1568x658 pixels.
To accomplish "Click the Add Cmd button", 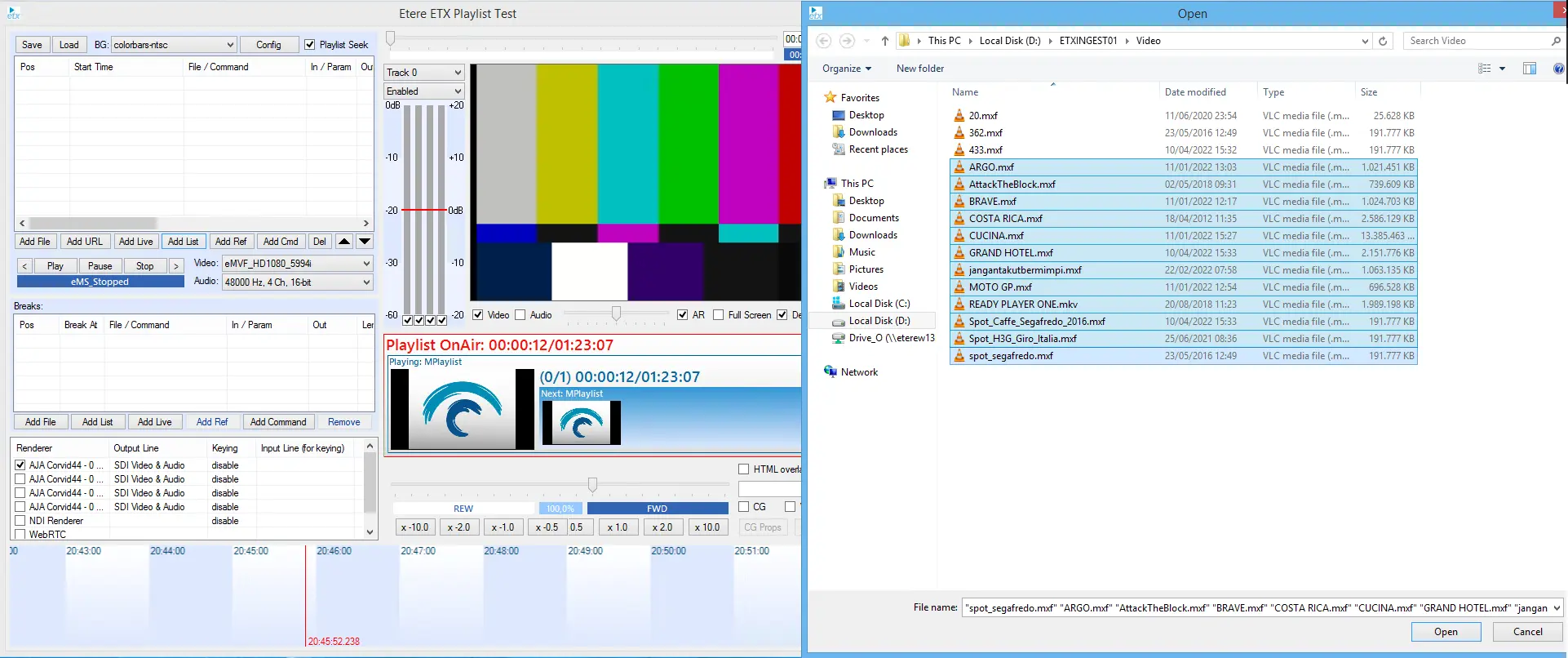I will [x=281, y=242].
